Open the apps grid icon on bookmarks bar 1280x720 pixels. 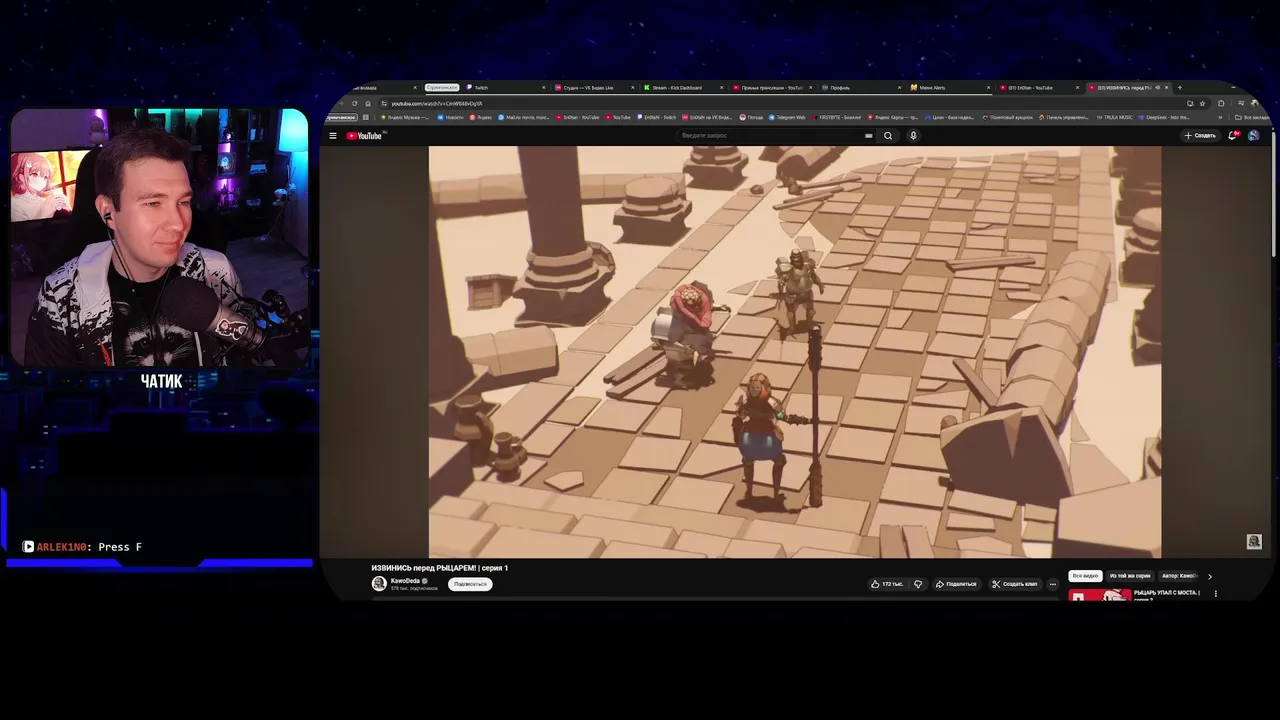(366, 117)
